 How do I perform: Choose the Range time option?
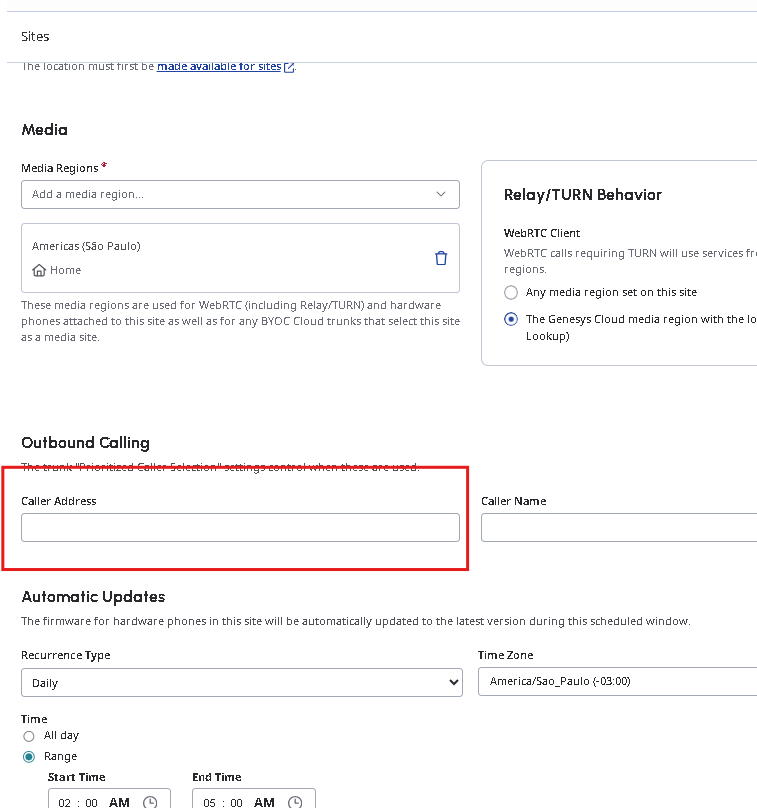coord(29,757)
